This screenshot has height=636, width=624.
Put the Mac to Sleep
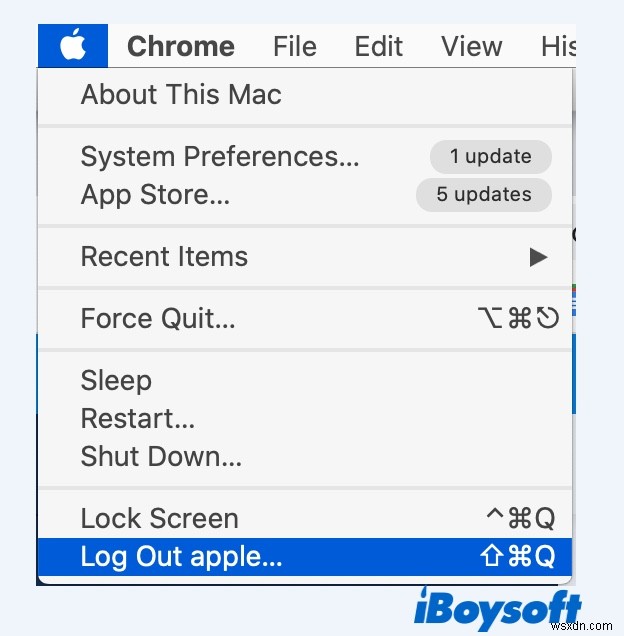[116, 381]
